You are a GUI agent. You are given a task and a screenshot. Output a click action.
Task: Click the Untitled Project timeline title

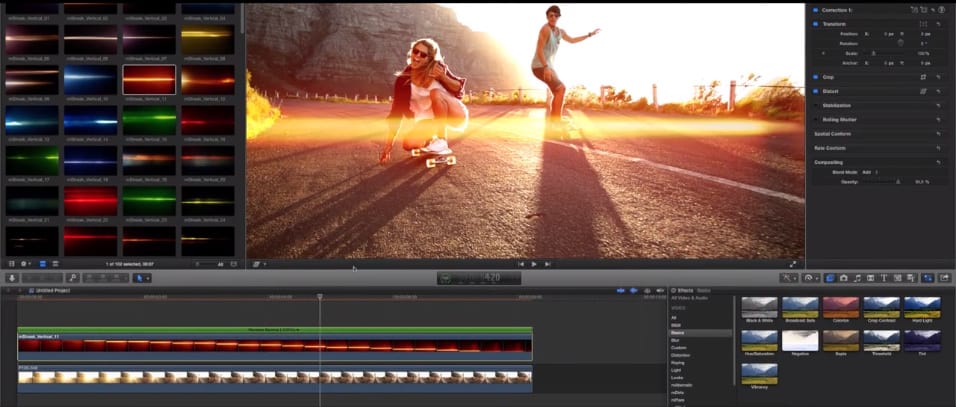pyautogui.click(x=53, y=290)
